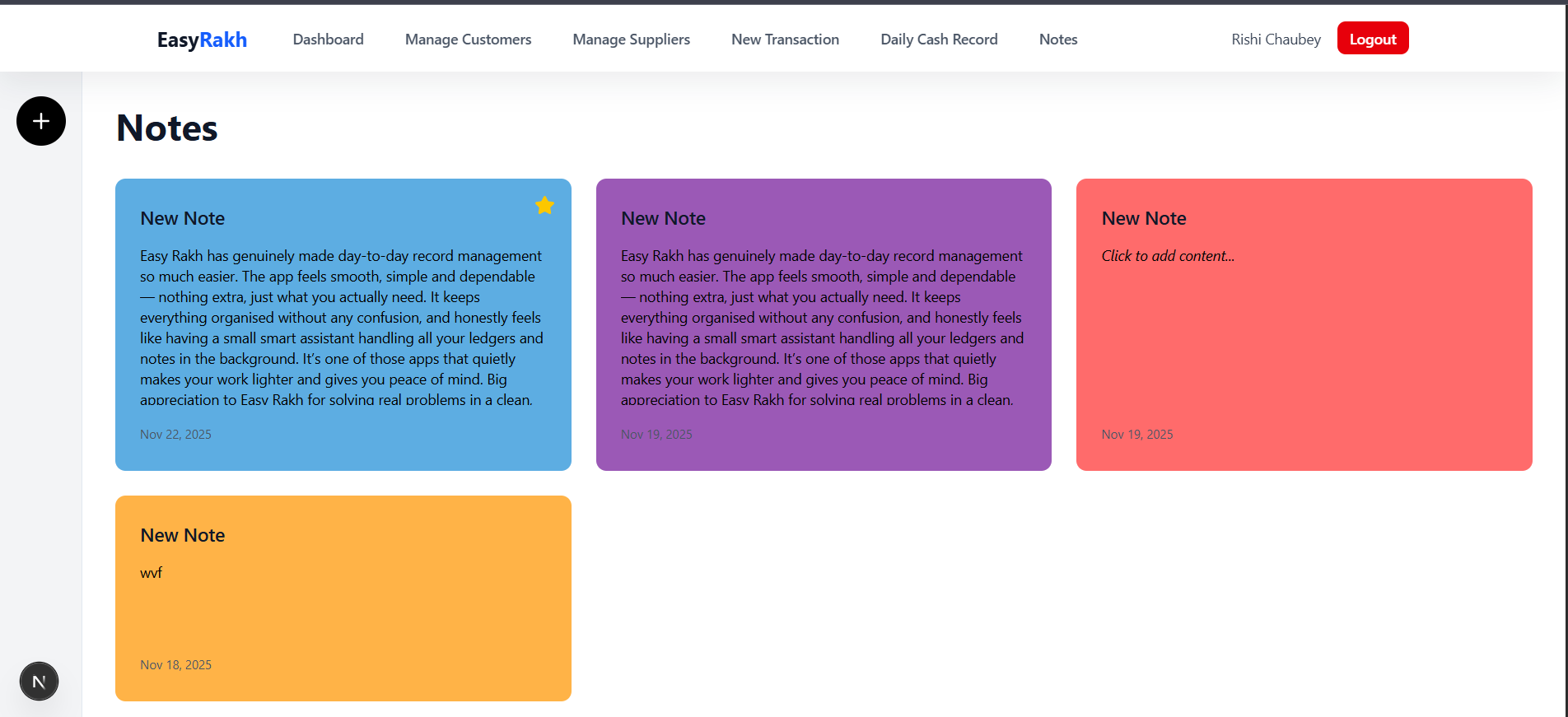Screen dimensions: 1568x717
Task: Click the Nov 22, 2025 date
Action: pos(175,435)
